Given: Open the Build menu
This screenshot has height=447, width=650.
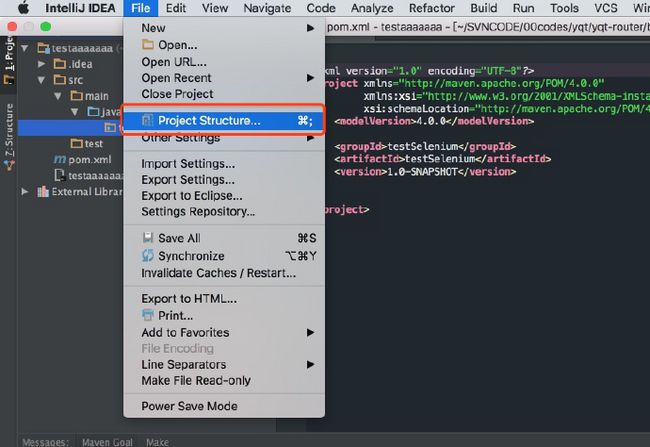Looking at the screenshot, I should coord(483,8).
